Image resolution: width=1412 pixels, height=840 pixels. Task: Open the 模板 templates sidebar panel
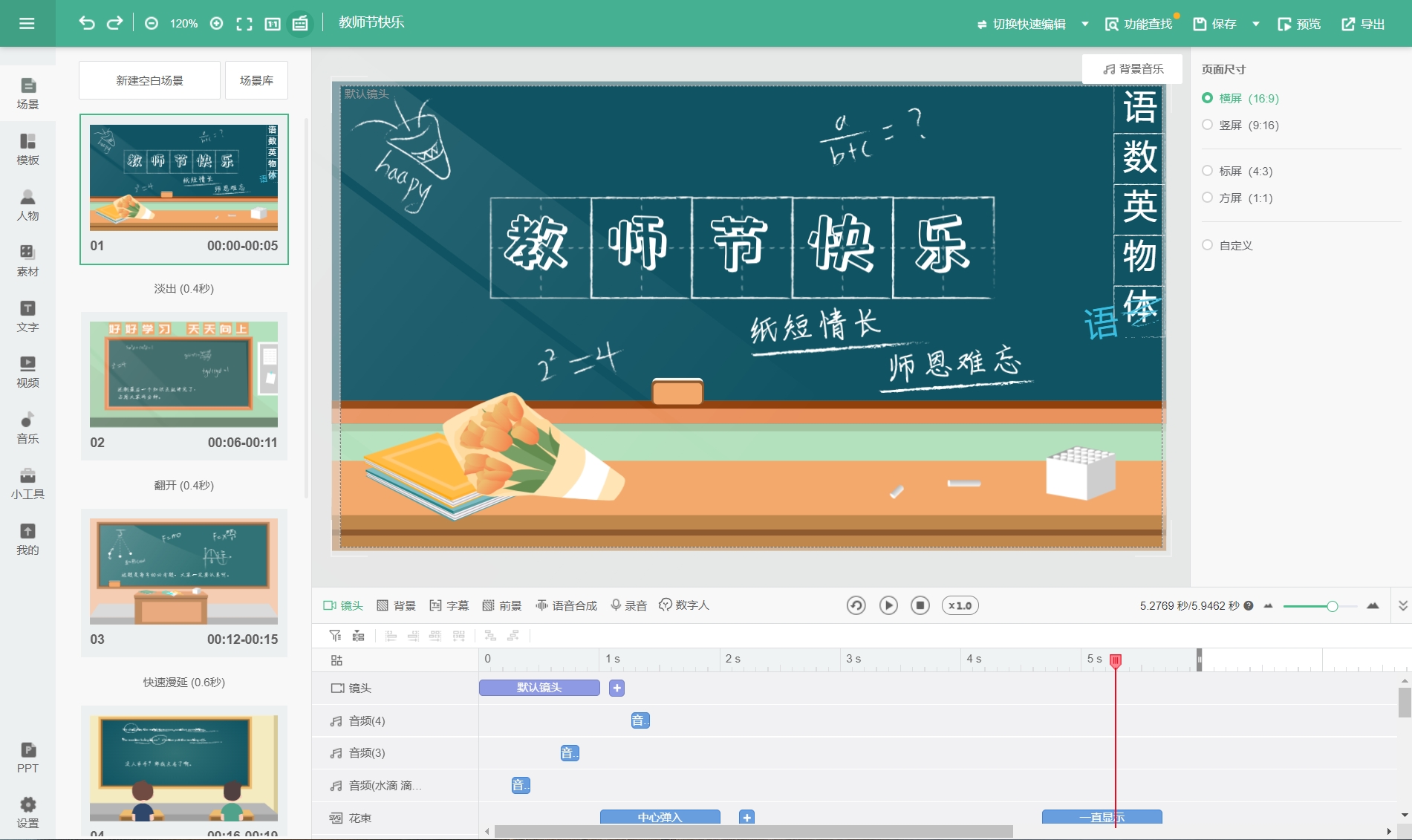pos(27,149)
